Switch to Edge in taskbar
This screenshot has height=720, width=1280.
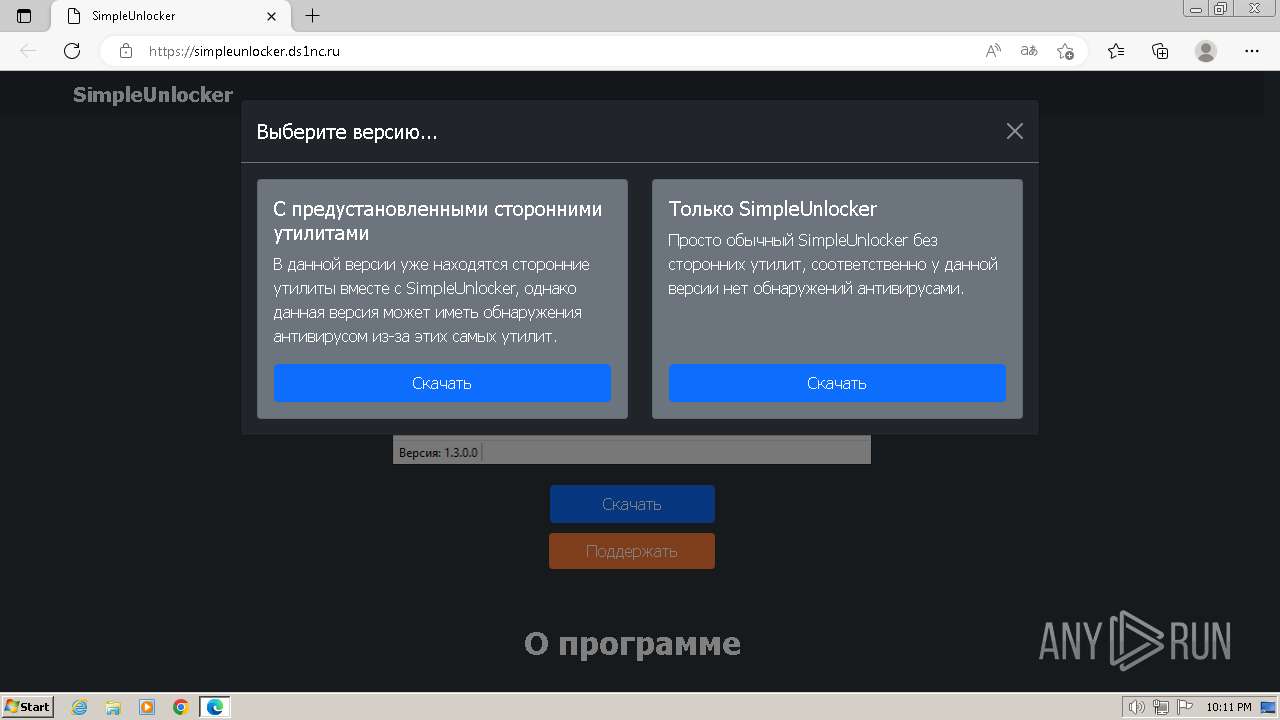point(215,707)
